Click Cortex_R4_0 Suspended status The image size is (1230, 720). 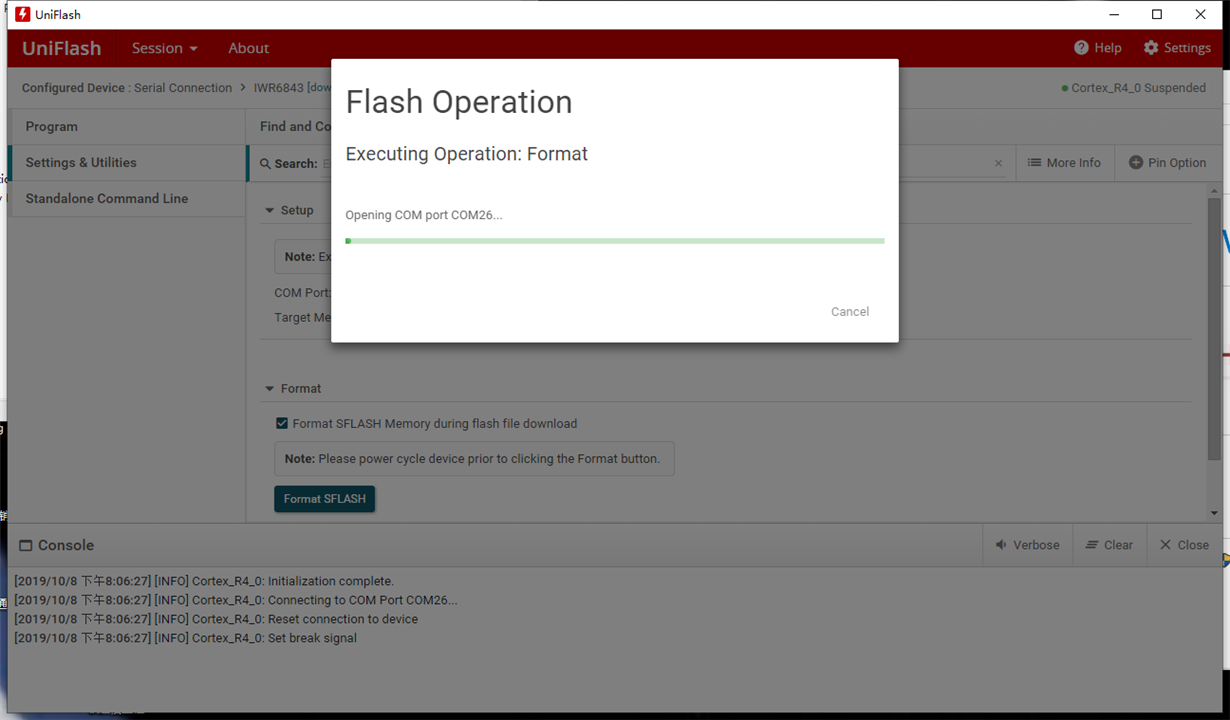tap(1134, 88)
